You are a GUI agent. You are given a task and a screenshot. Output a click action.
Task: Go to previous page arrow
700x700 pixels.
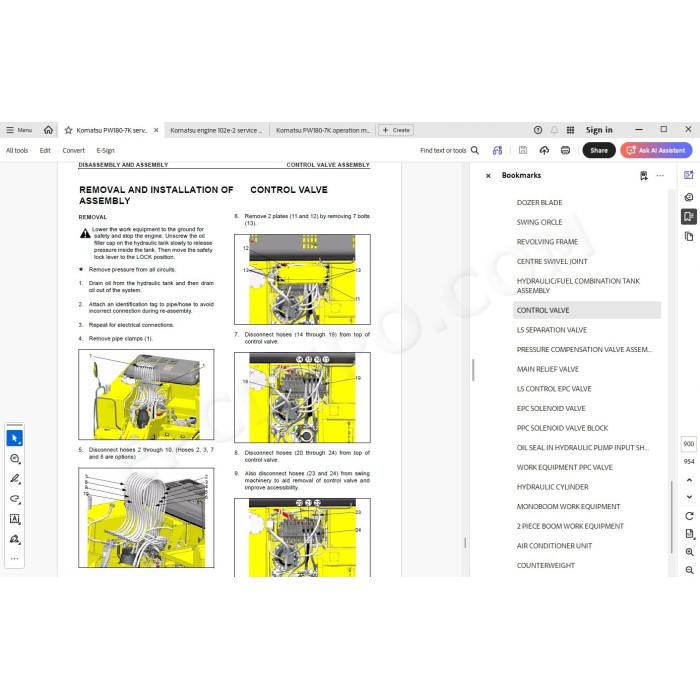(689, 480)
